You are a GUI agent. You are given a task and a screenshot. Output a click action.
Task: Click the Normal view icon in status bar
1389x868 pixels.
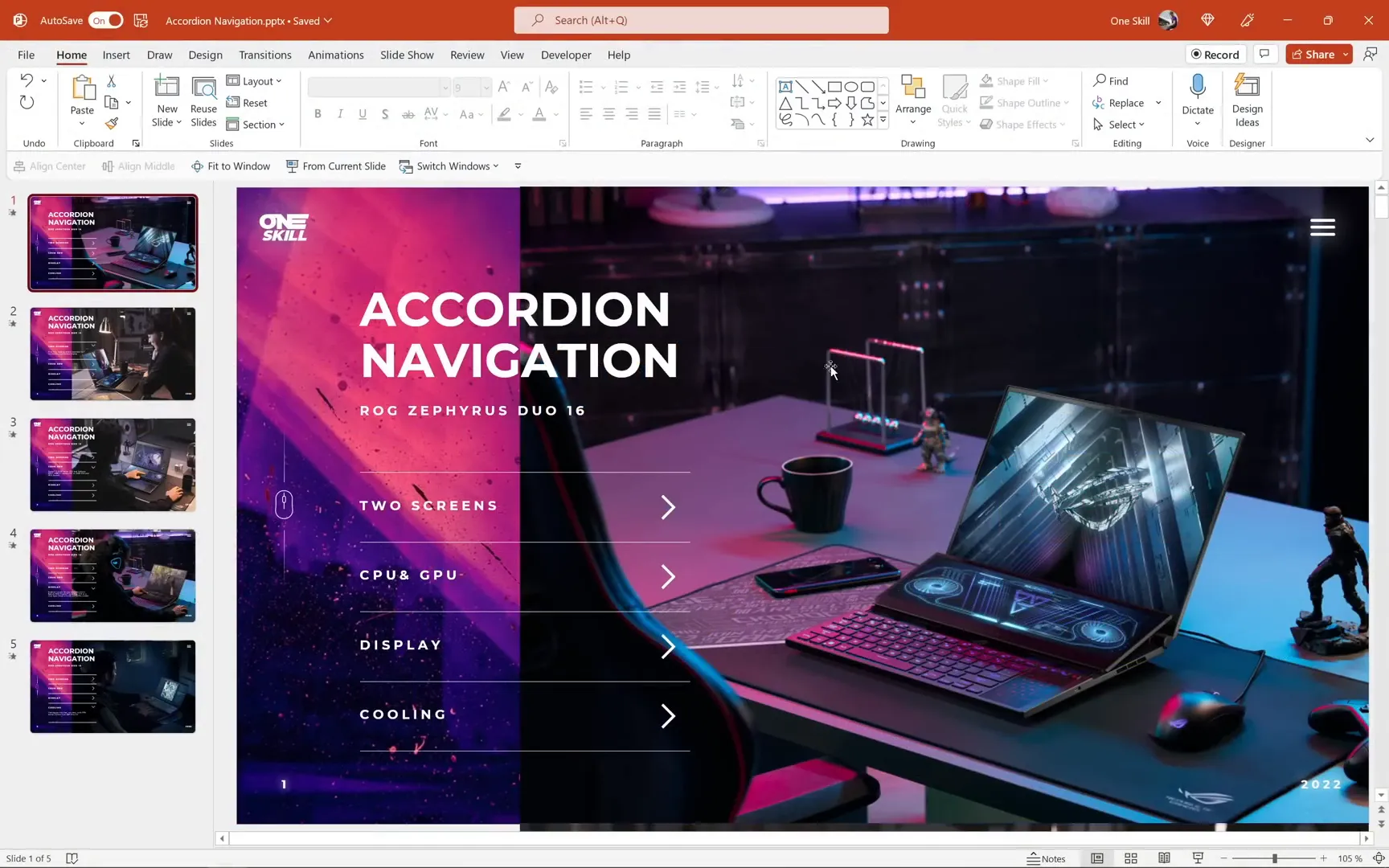[x=1096, y=858]
